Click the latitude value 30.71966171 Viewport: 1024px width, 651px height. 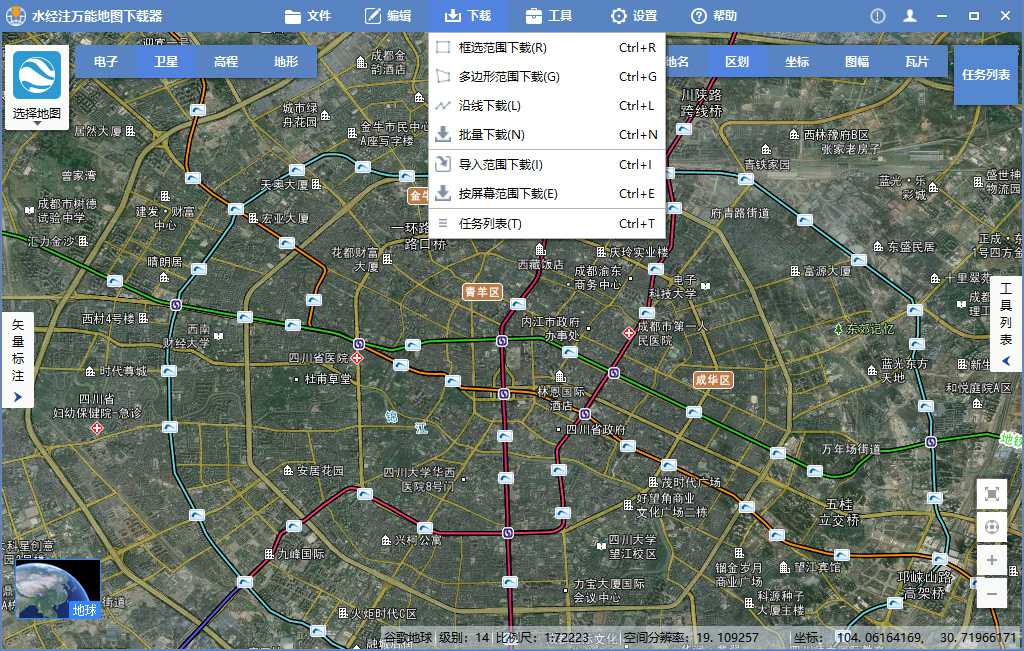pyautogui.click(x=977, y=637)
